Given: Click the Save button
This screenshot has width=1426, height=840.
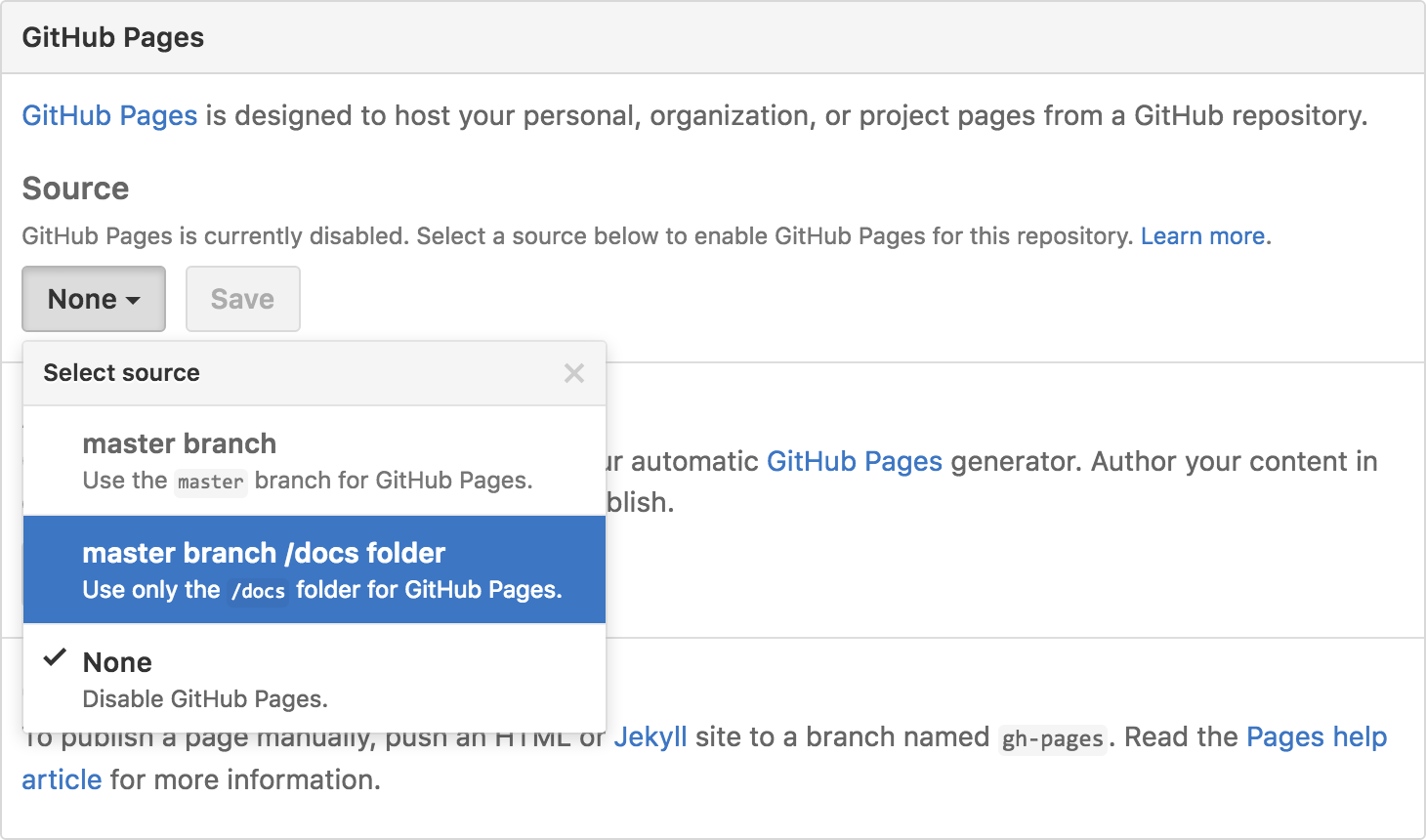Looking at the screenshot, I should click(242, 299).
